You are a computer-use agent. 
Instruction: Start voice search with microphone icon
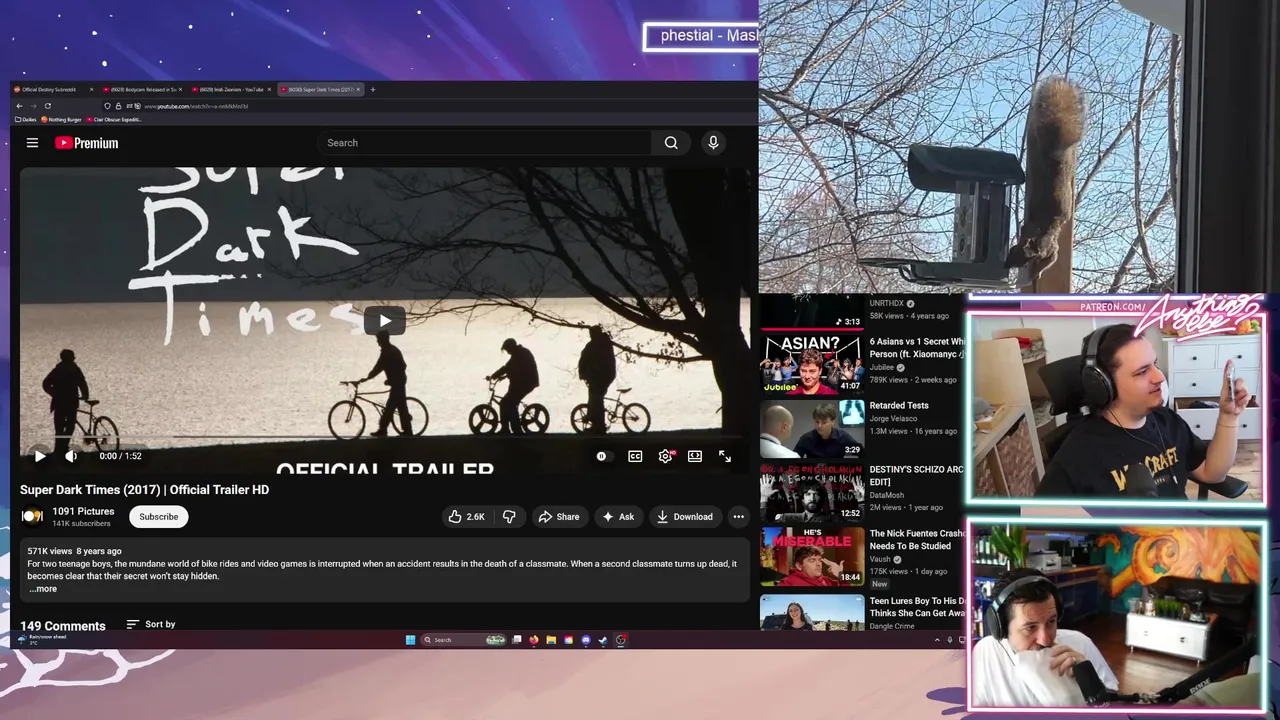point(713,143)
